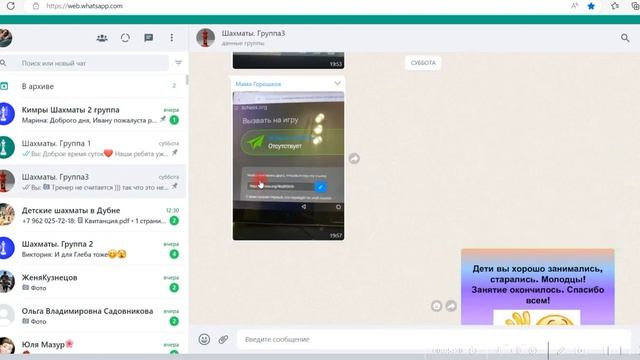Forward the sticker using its arrow icon
The width and height of the screenshot is (640, 360).
[x=451, y=306]
